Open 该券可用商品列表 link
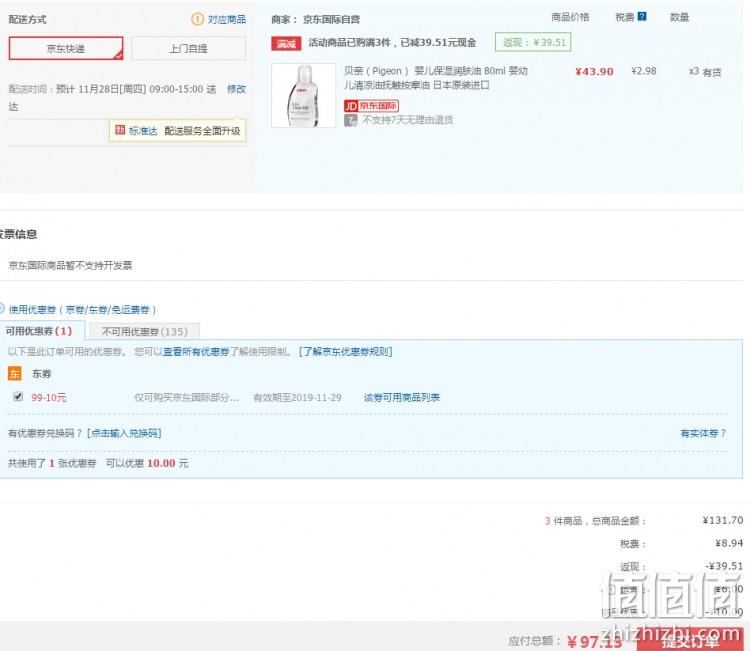This screenshot has width=750, height=651. pos(402,397)
